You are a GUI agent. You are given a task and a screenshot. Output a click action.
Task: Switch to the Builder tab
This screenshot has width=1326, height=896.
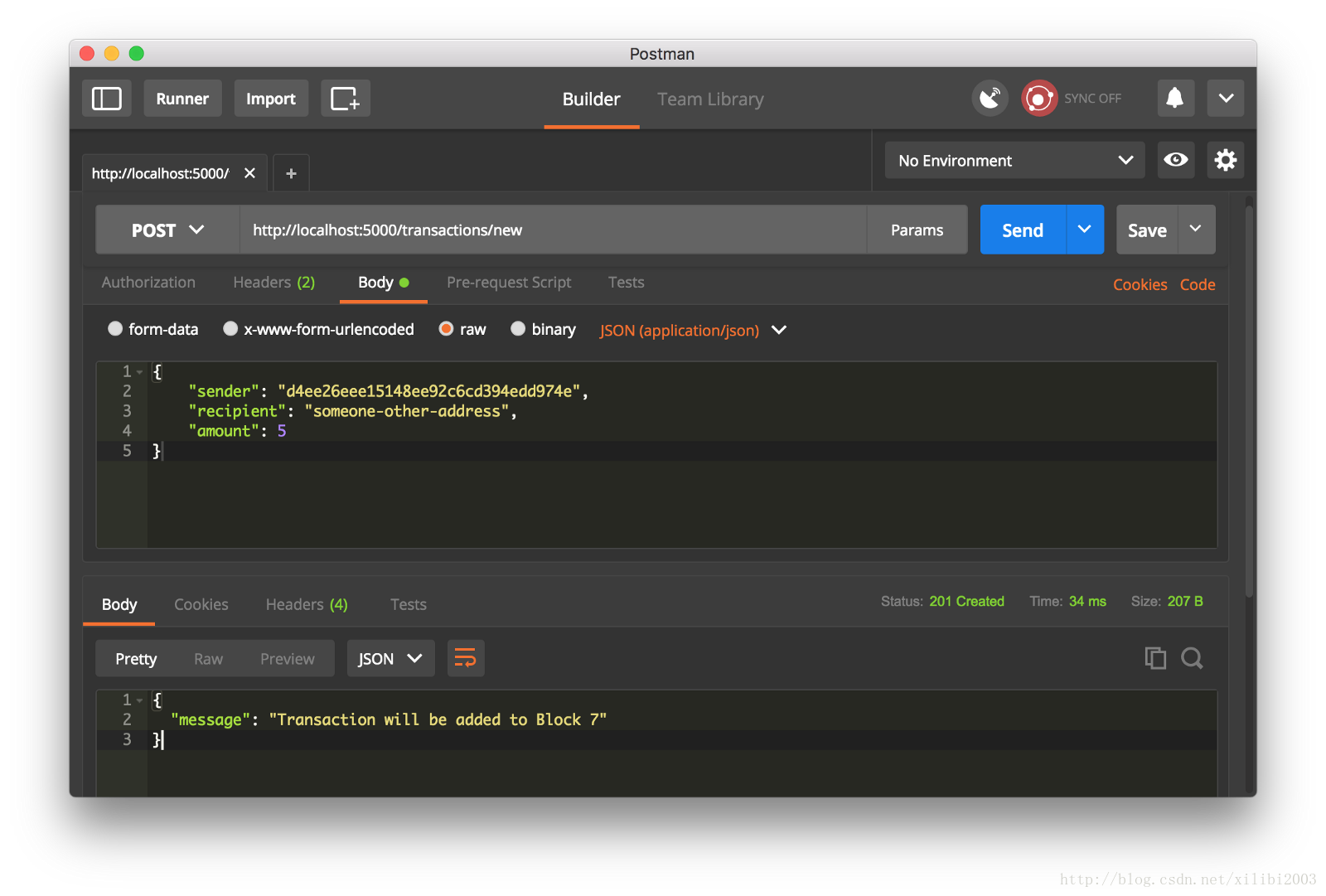pyautogui.click(x=591, y=99)
